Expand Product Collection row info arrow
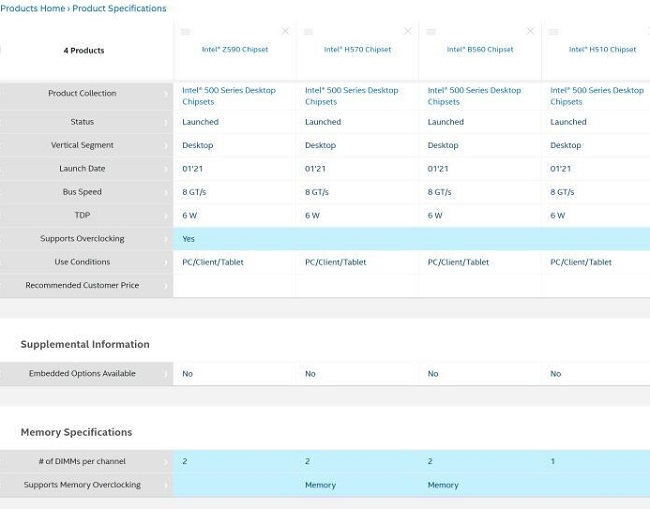The image size is (650, 509). click(166, 94)
